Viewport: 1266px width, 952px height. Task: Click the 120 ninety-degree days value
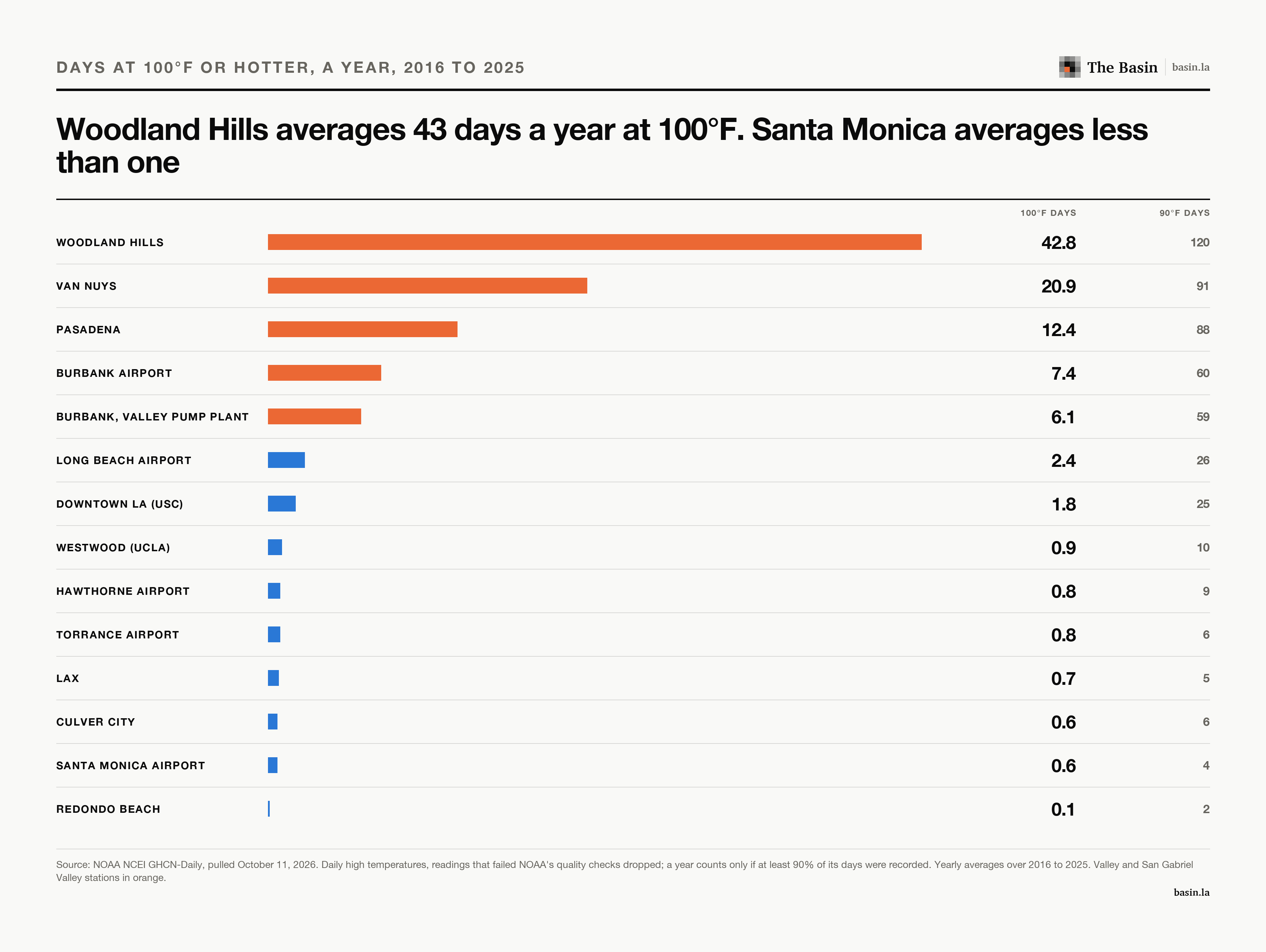1200,243
